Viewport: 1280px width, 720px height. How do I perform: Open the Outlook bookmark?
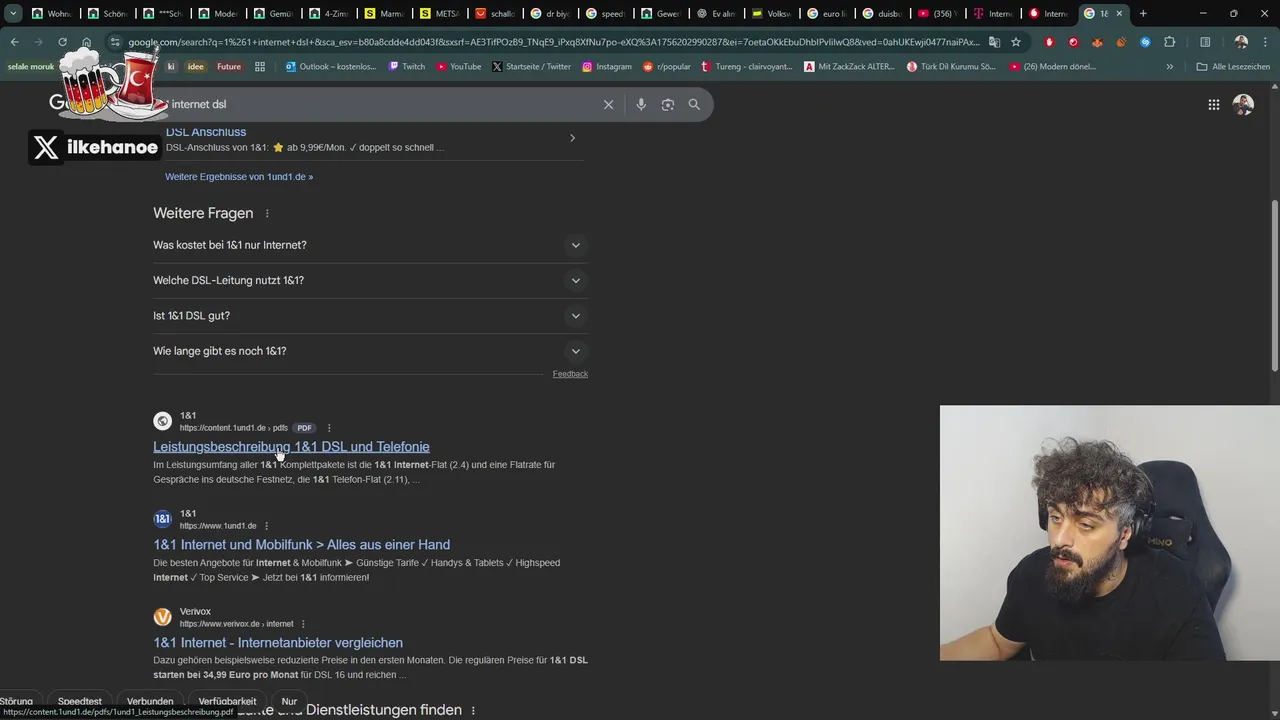(331, 66)
